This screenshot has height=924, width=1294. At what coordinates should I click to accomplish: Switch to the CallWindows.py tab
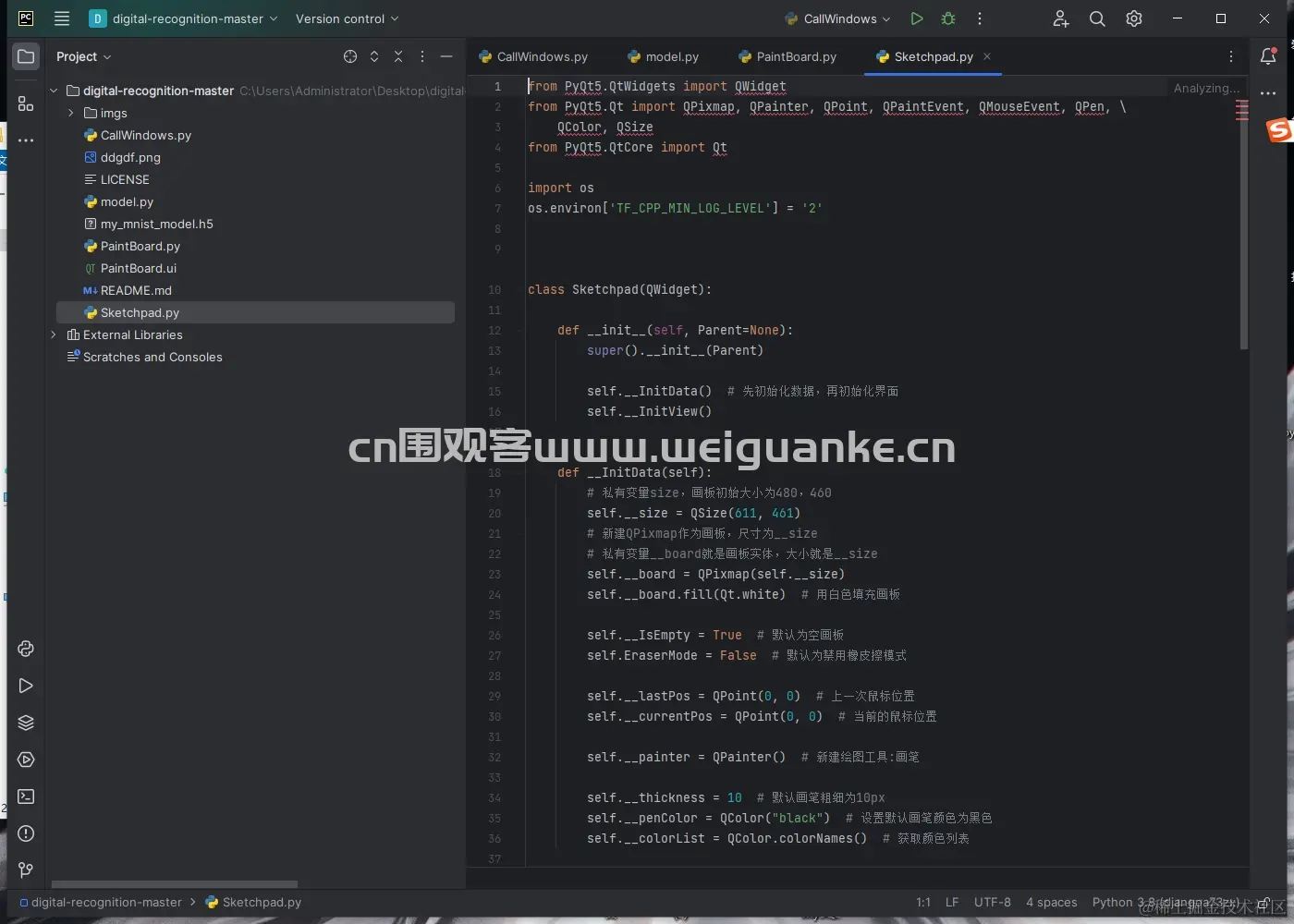[x=533, y=56]
